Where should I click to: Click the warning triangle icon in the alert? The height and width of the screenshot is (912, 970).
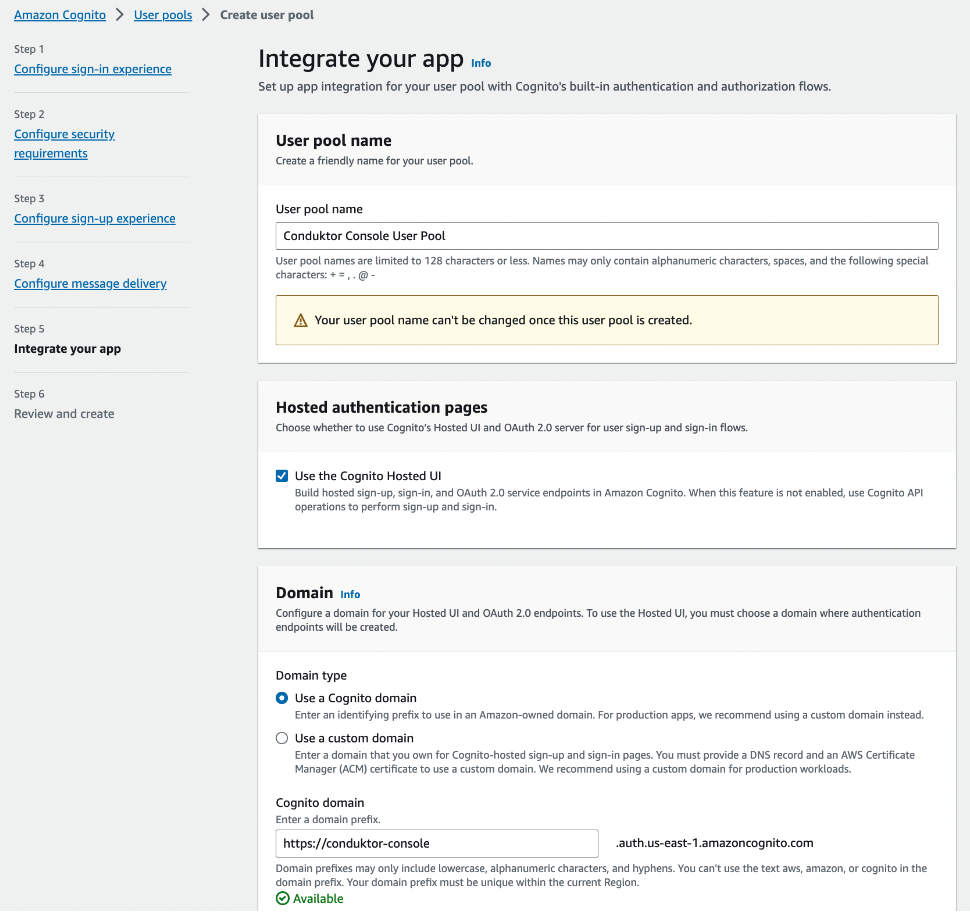[301, 320]
